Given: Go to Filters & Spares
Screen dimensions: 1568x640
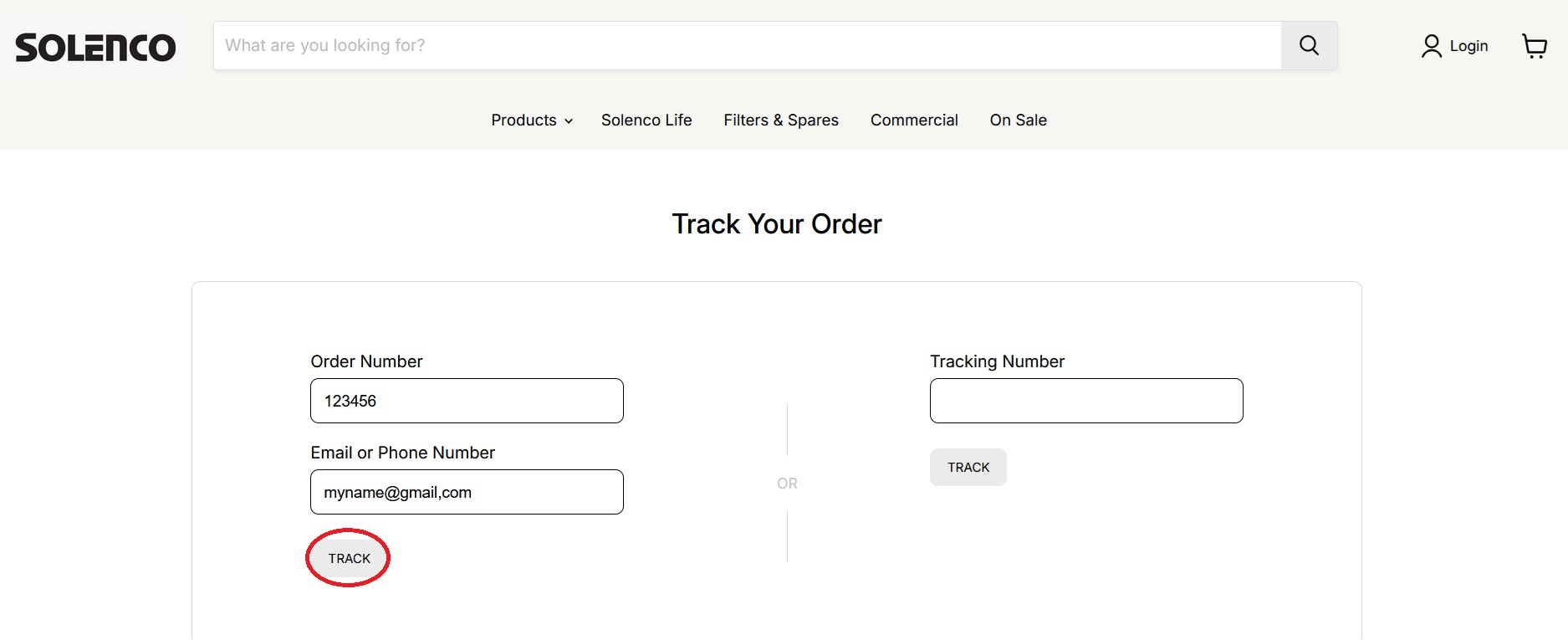Looking at the screenshot, I should point(781,120).
